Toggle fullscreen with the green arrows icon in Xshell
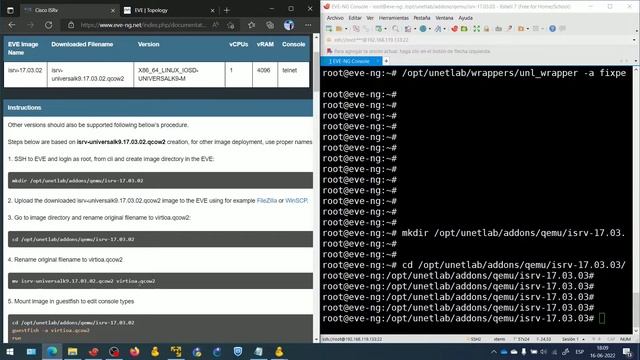640x360 pixels. [x=476, y=29]
